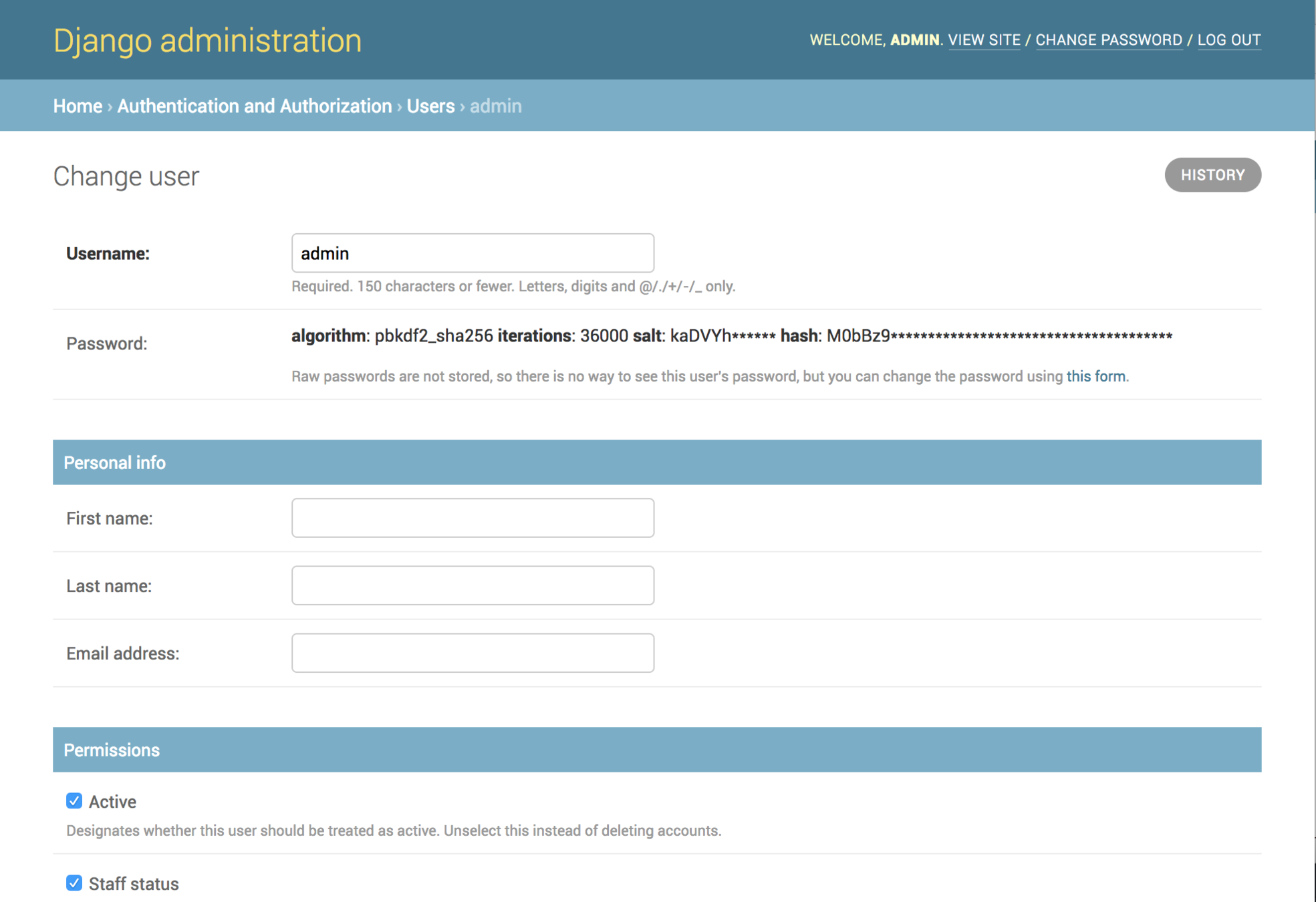Focus the First name field
The height and width of the screenshot is (902, 1316).
coord(473,518)
